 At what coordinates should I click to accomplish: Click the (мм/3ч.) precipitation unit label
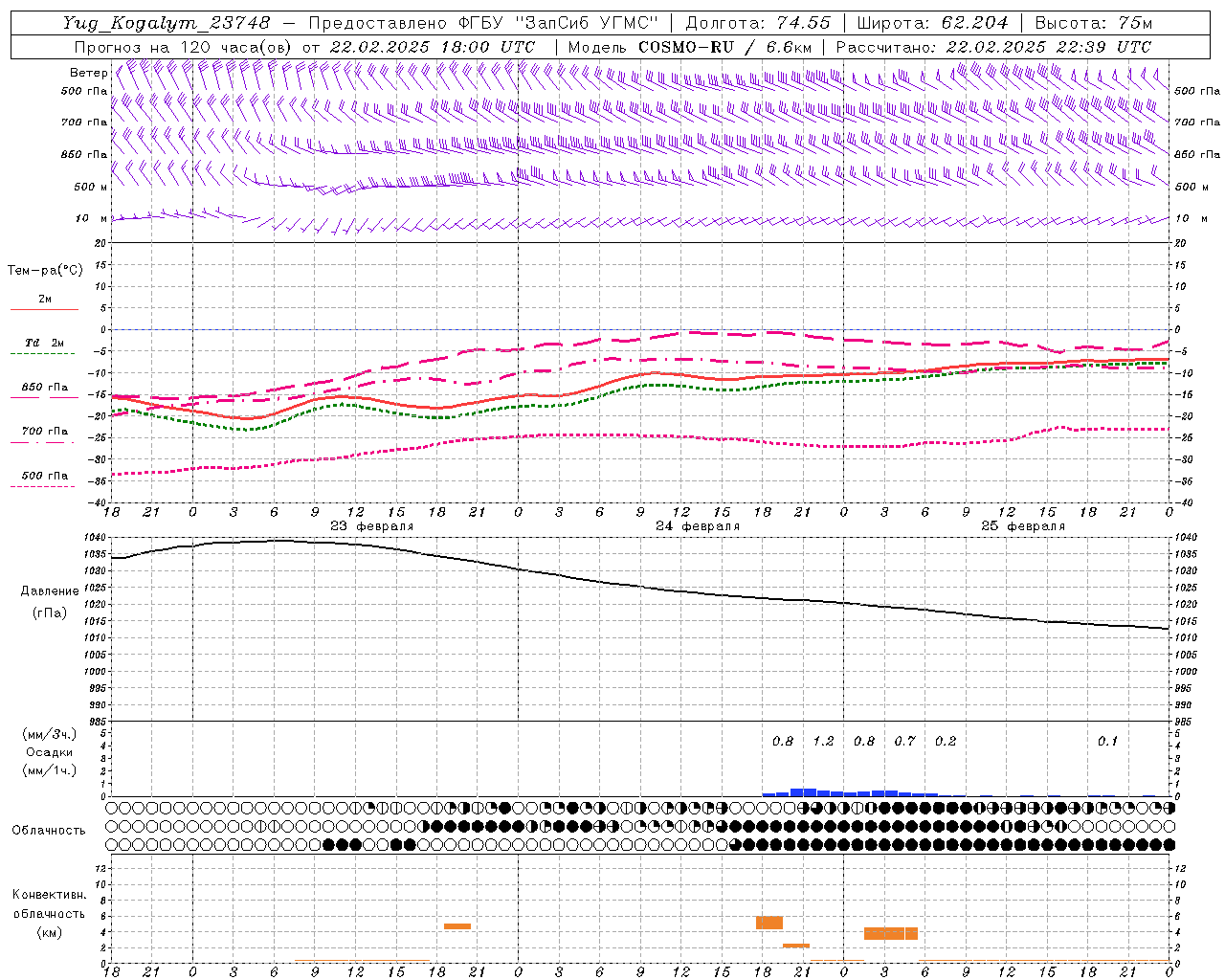50,734
